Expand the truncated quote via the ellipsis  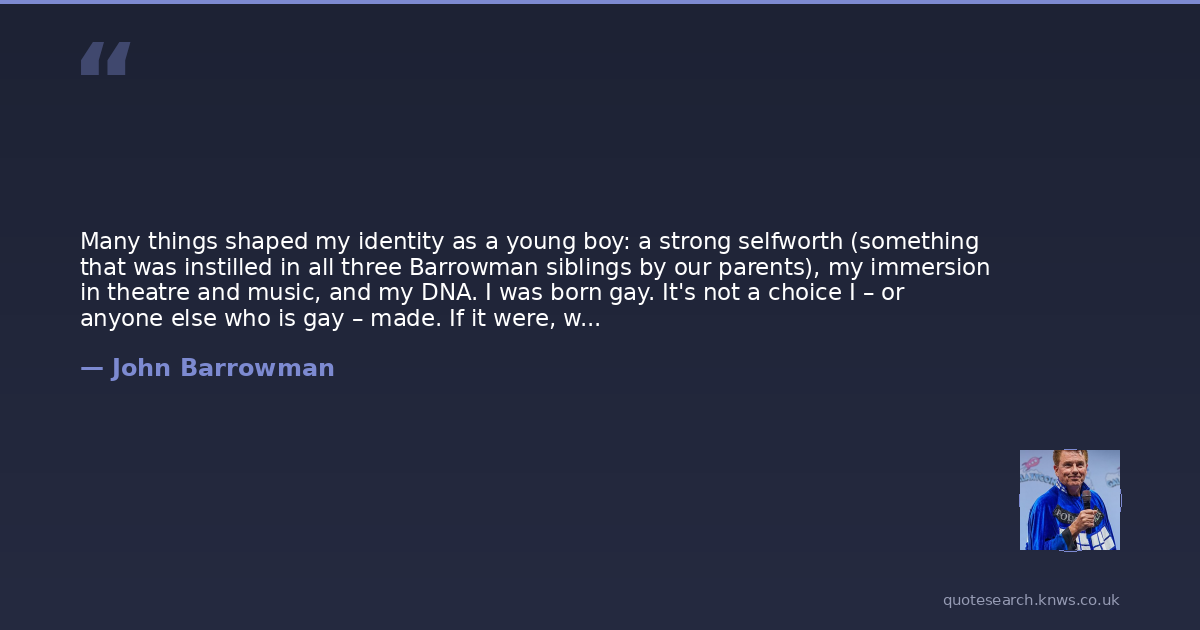(x=589, y=320)
